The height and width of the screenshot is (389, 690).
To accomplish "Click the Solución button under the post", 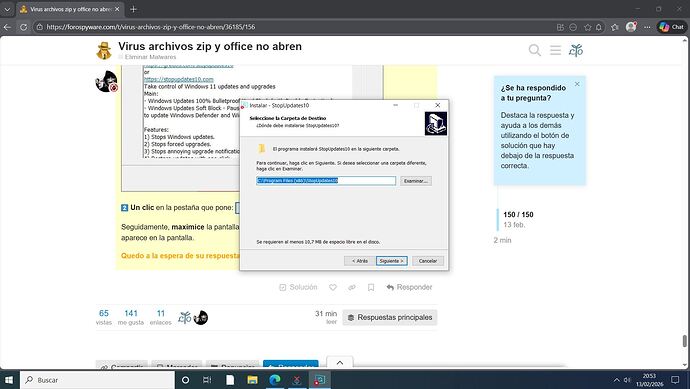I will 298,287.
